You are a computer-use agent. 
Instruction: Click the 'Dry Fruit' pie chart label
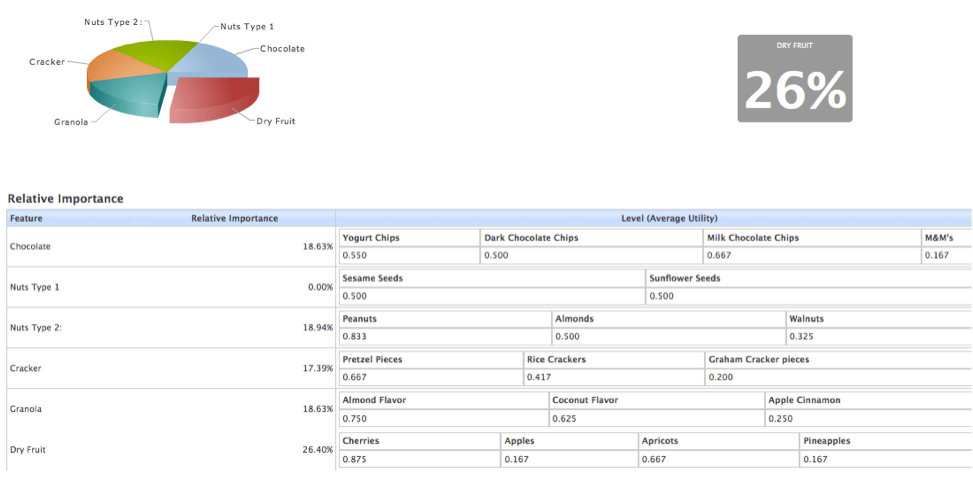[276, 121]
